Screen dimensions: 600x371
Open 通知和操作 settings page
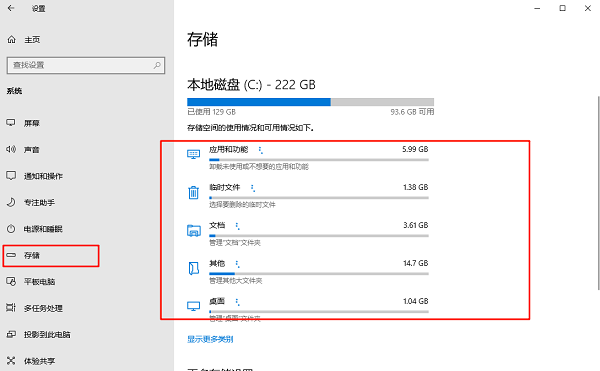43,176
